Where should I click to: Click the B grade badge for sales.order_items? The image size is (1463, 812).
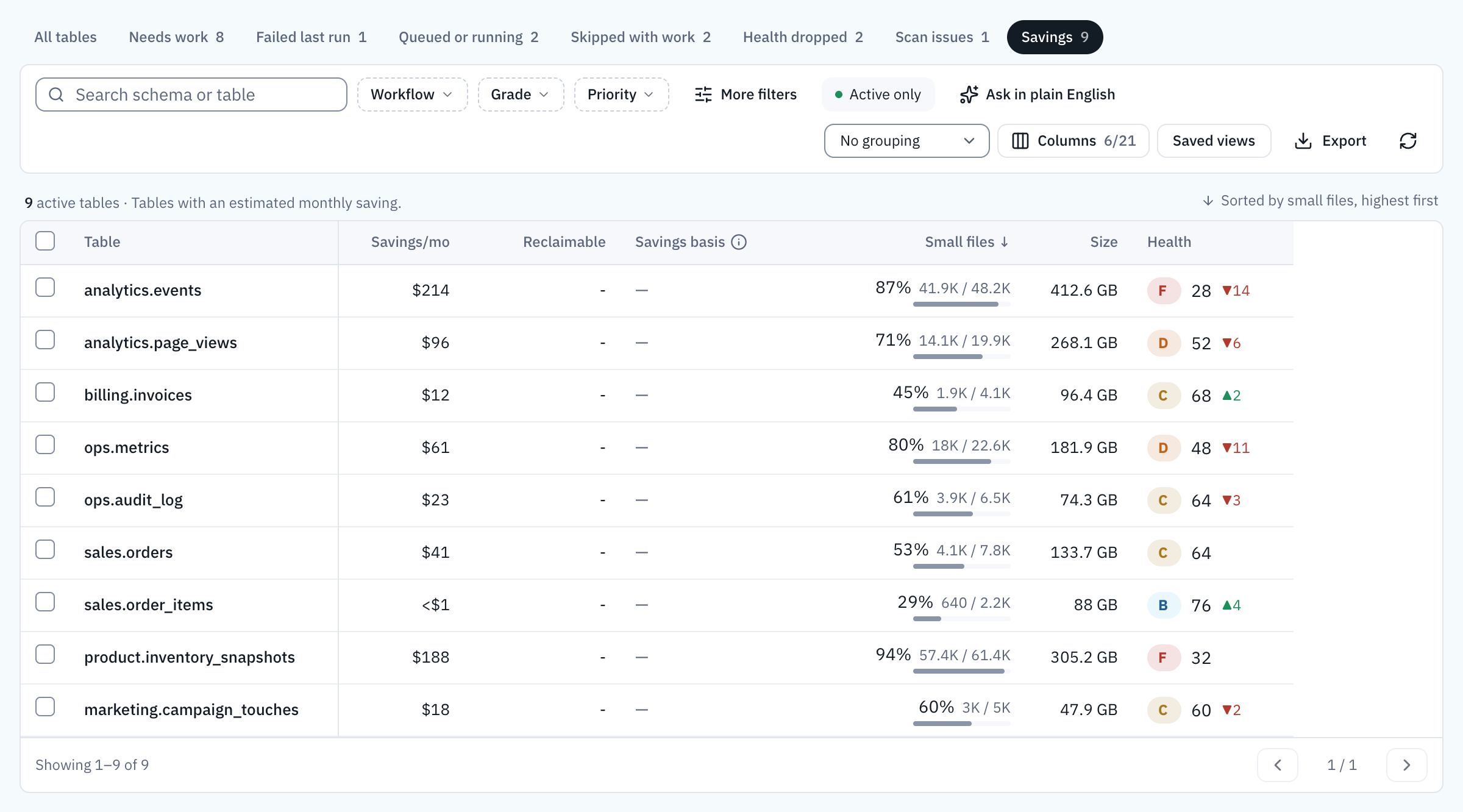point(1163,605)
